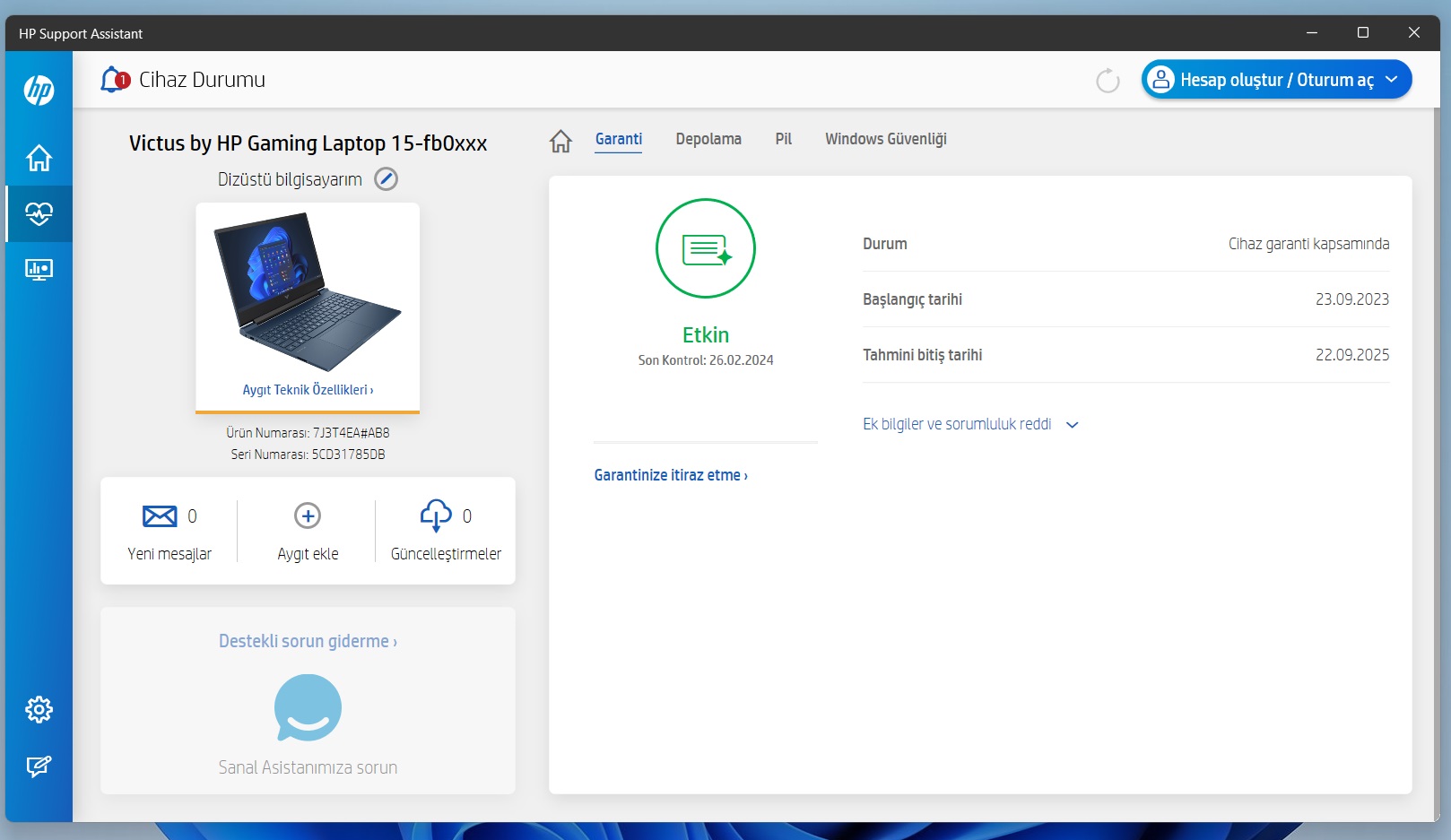Switch to the Windows Güvenliği tab
The height and width of the screenshot is (840, 1451).
point(886,139)
